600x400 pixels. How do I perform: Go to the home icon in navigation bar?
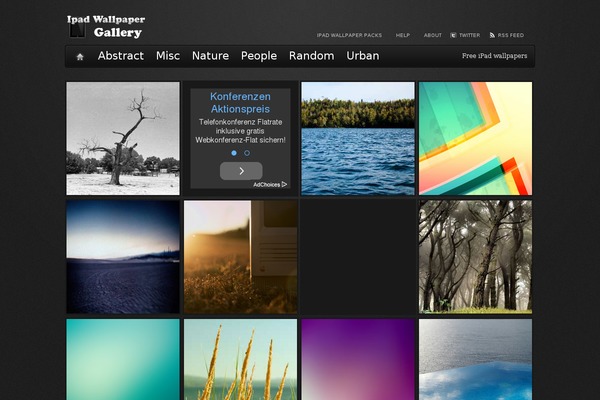[x=80, y=57]
